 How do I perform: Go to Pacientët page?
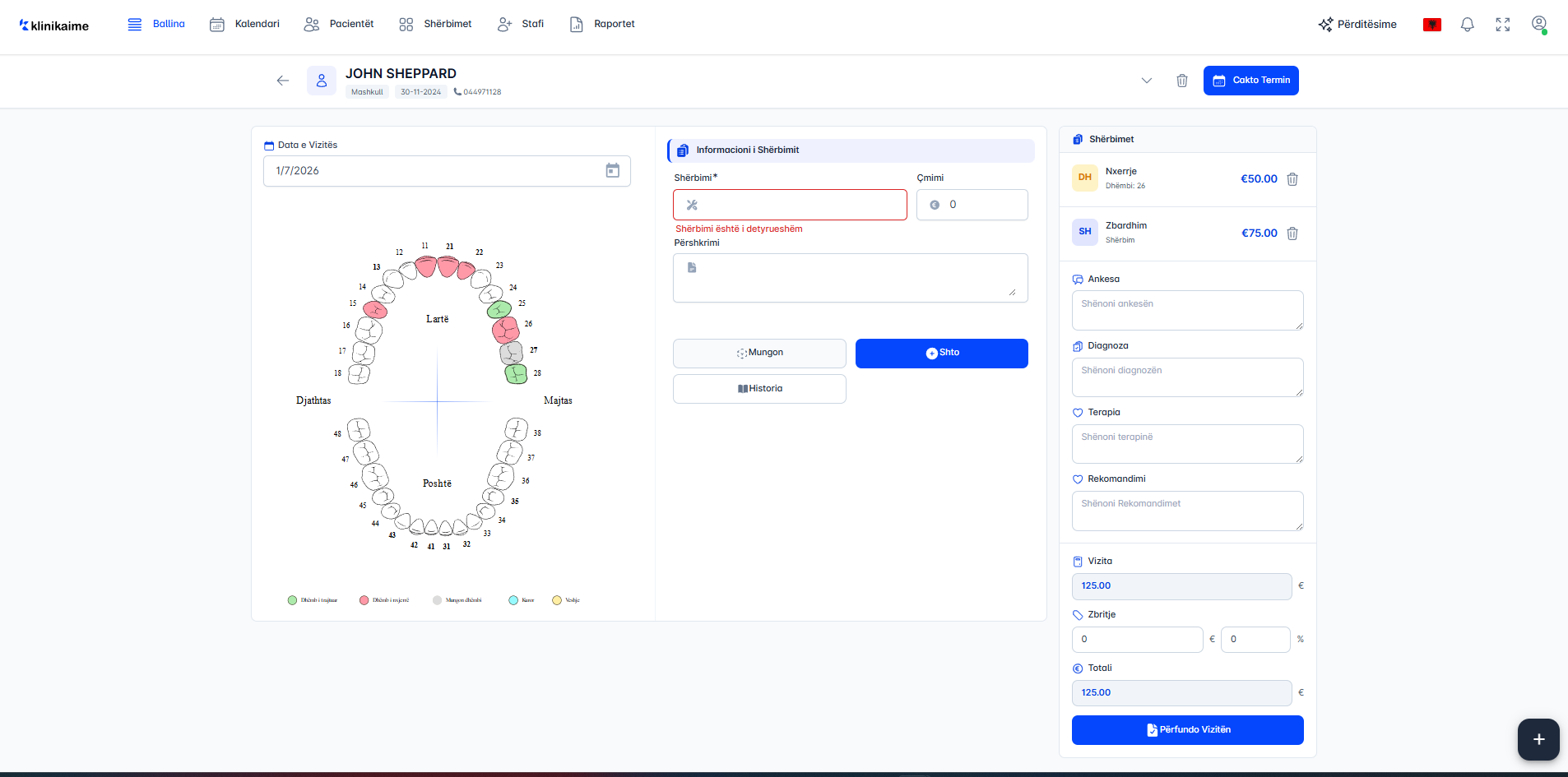[339, 24]
